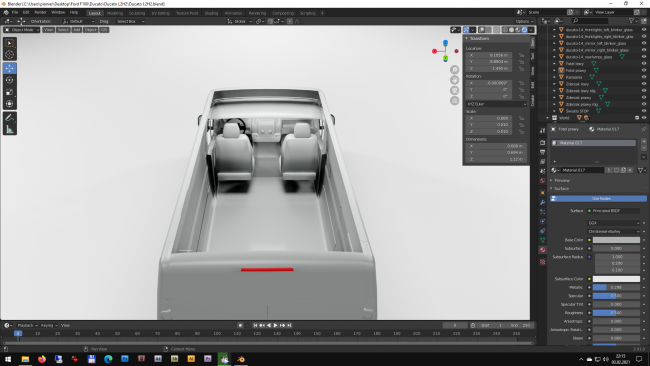The image size is (650, 366).
Task: Switch to the UV Editing workspace tab
Action: pos(160,13)
